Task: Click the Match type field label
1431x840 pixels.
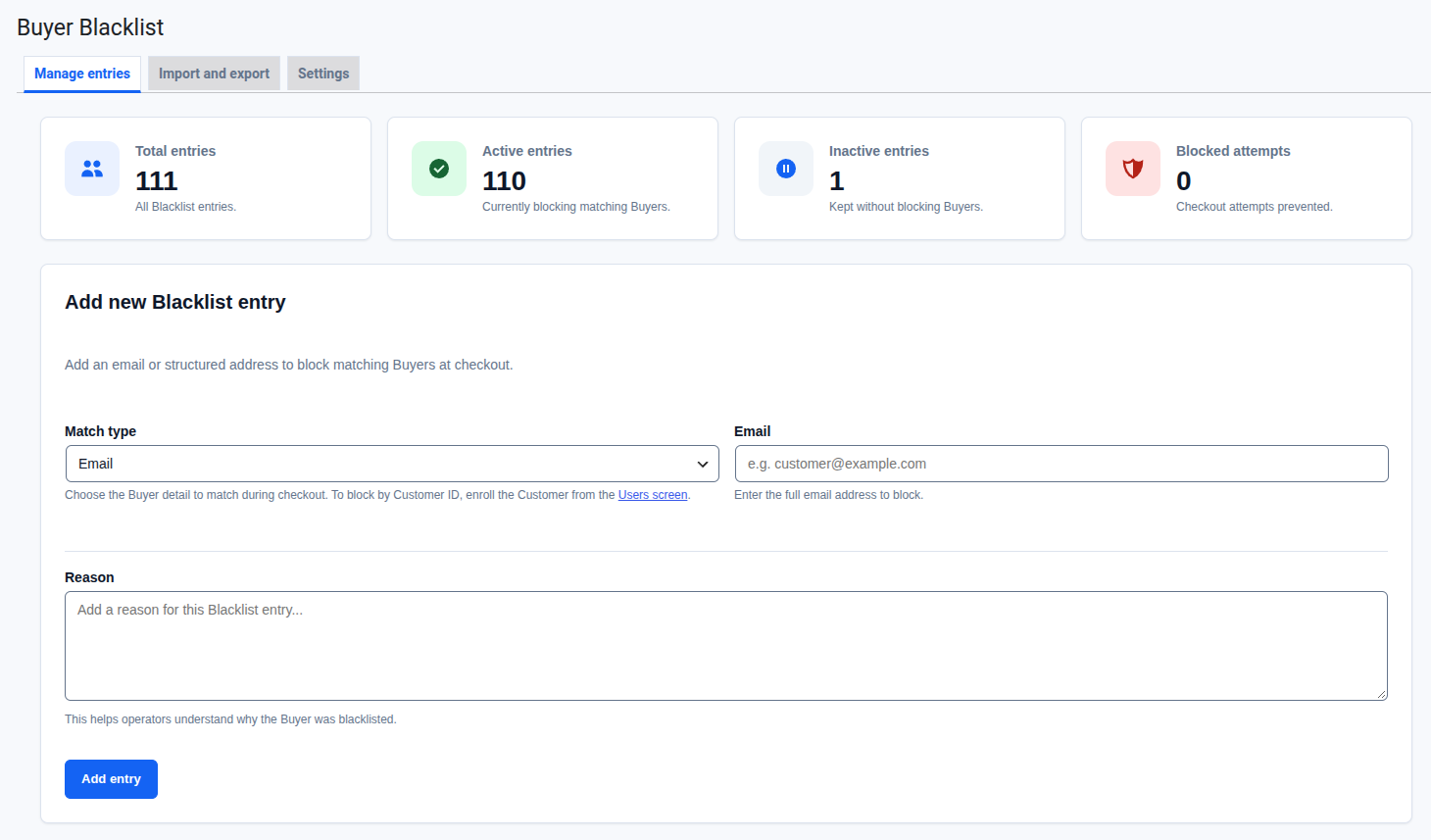Action: pyautogui.click(x=100, y=431)
